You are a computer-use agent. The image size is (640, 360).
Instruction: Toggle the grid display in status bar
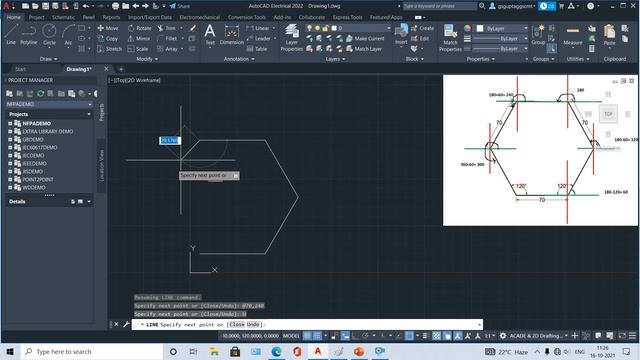point(307,336)
